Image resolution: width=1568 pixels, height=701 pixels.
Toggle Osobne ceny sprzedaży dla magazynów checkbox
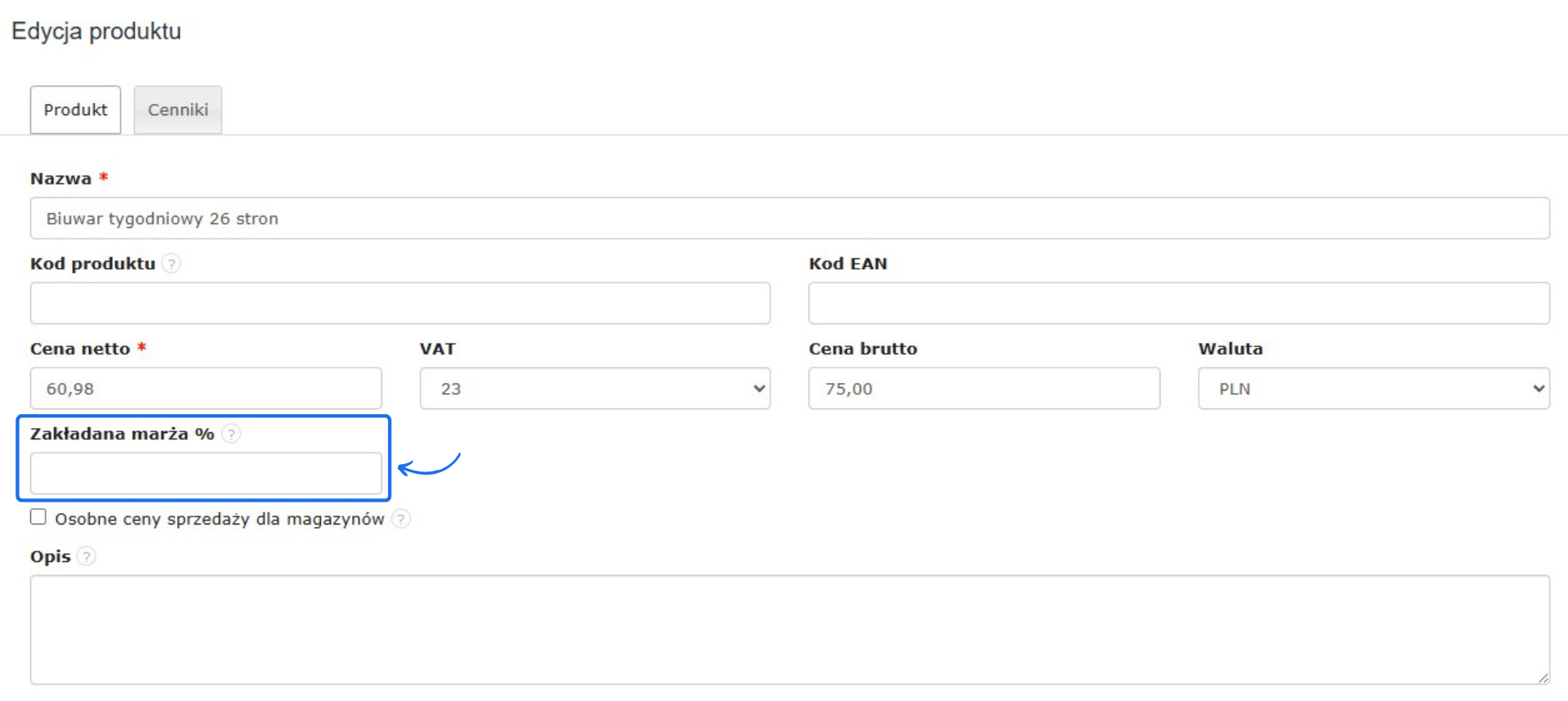click(x=38, y=517)
